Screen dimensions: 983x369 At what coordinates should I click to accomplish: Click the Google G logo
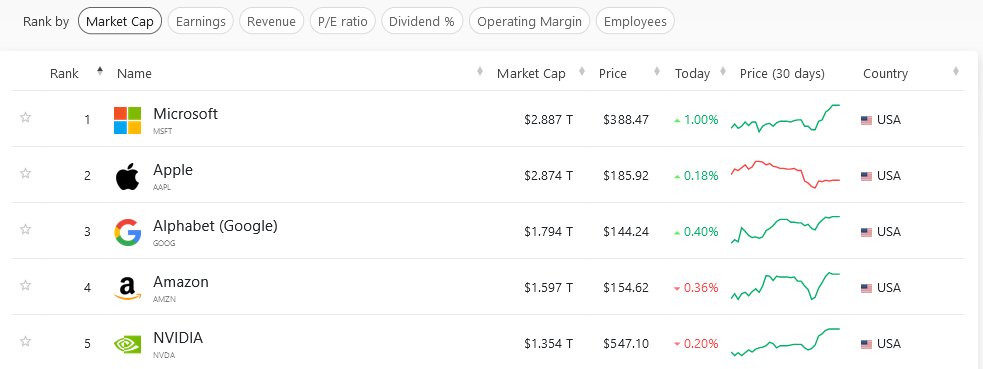pyautogui.click(x=127, y=232)
